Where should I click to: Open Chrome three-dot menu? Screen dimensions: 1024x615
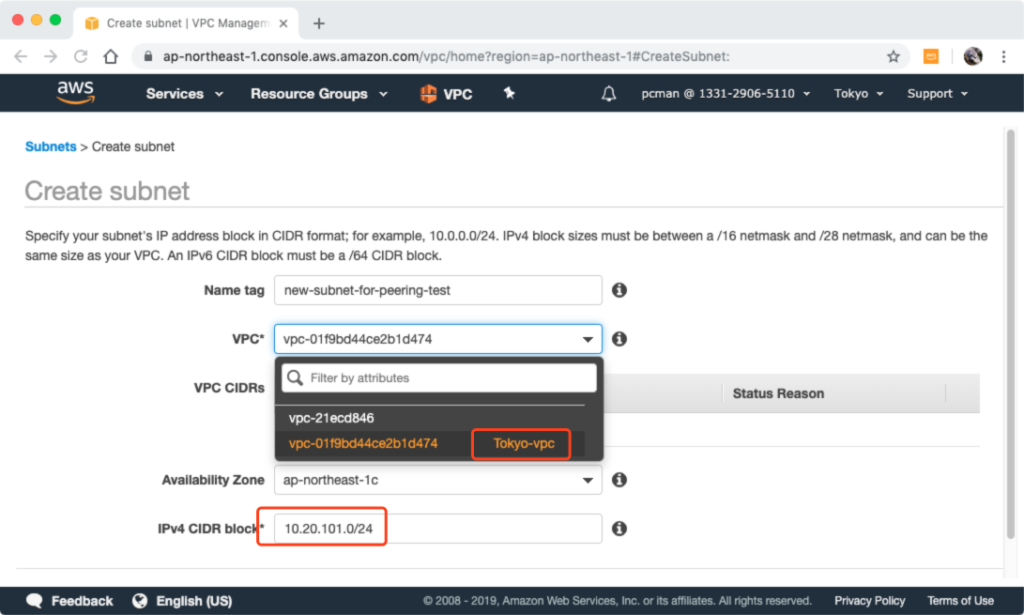1004,56
